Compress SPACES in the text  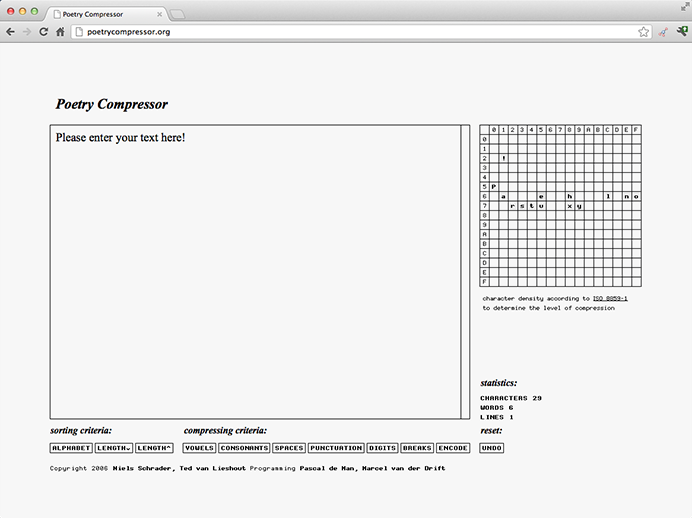pos(289,448)
